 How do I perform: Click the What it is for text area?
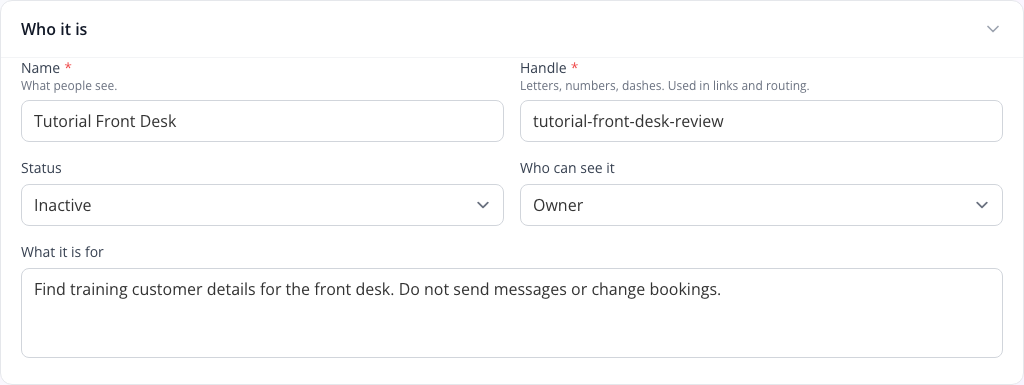tap(512, 313)
